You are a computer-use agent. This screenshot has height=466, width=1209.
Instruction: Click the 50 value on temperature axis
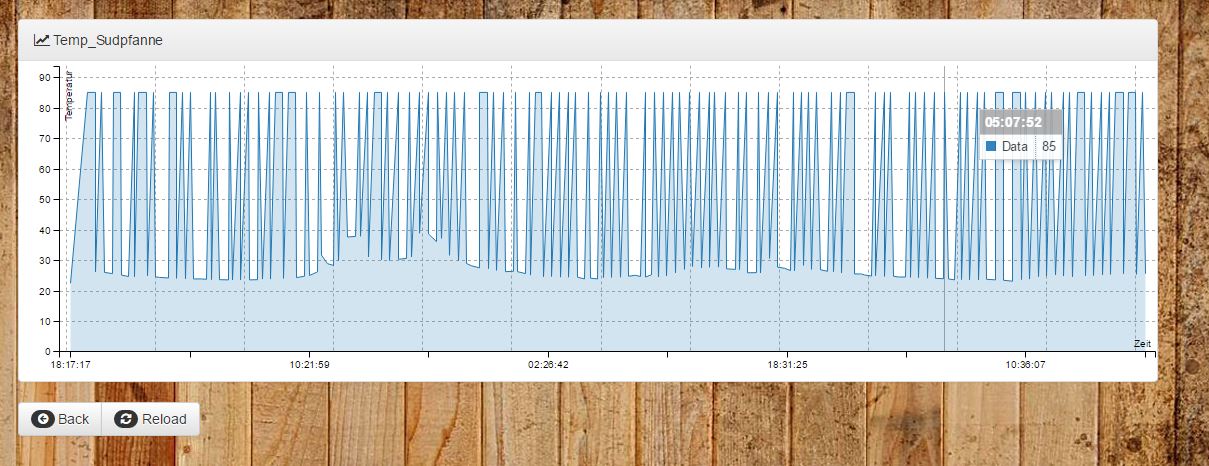coord(45,200)
